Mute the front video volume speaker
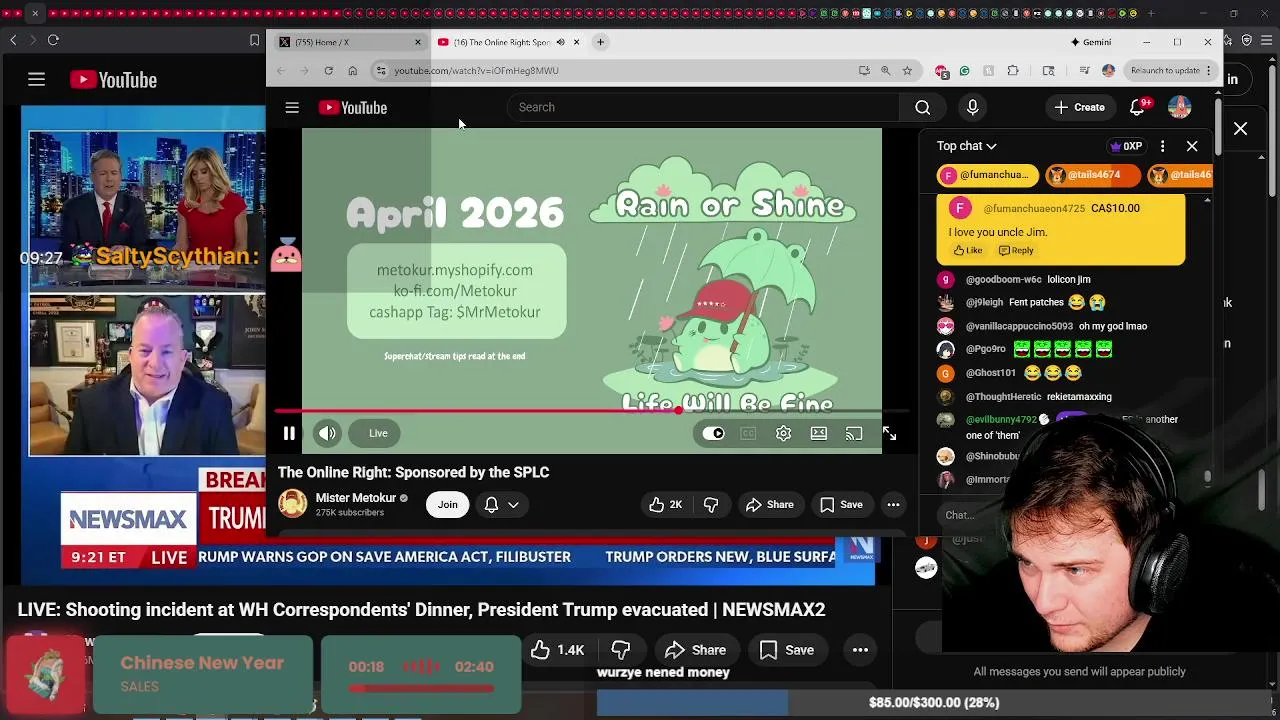Viewport: 1280px width, 720px height. 327,433
